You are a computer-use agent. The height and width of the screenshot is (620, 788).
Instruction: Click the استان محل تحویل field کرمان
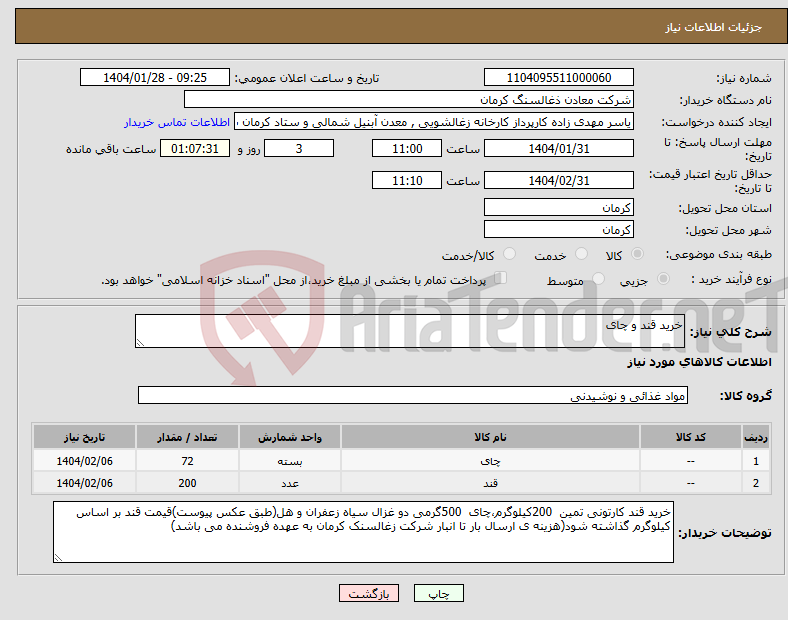tap(558, 208)
